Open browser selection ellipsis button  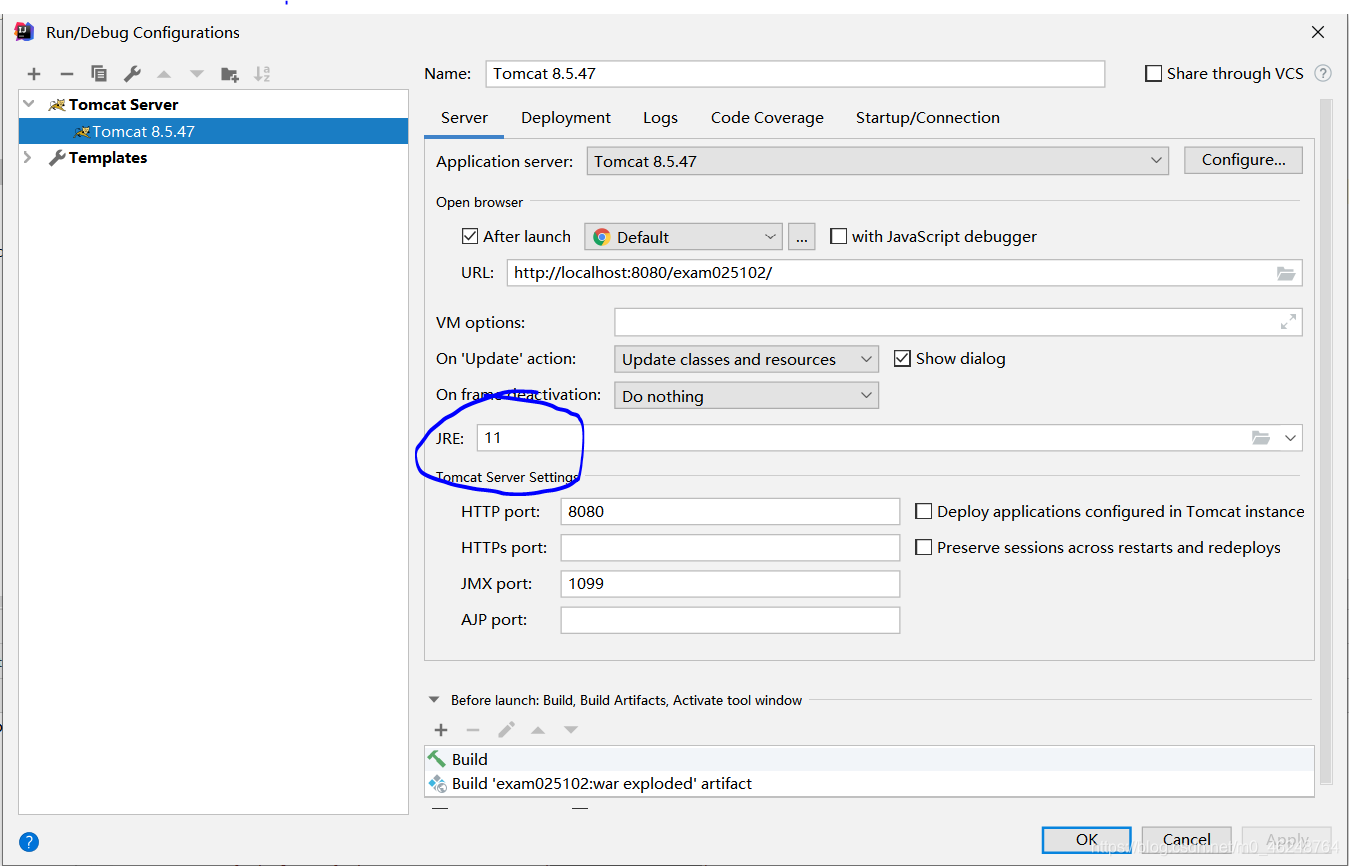[802, 237]
